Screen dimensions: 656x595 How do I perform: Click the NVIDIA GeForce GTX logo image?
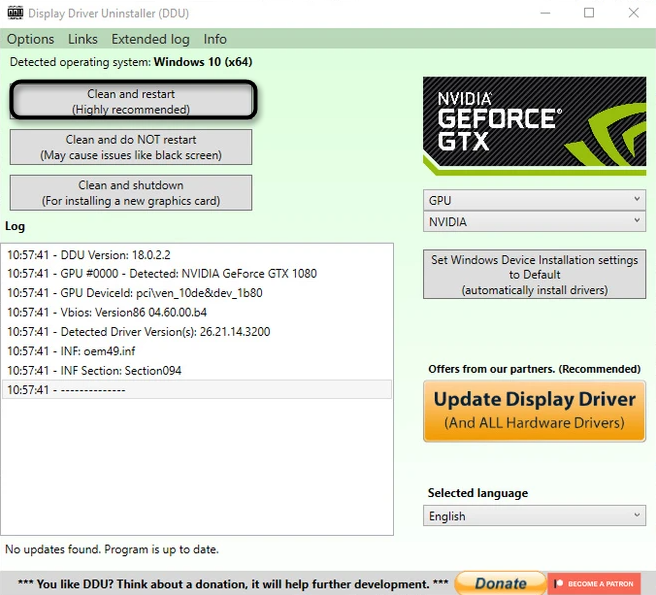point(534,126)
